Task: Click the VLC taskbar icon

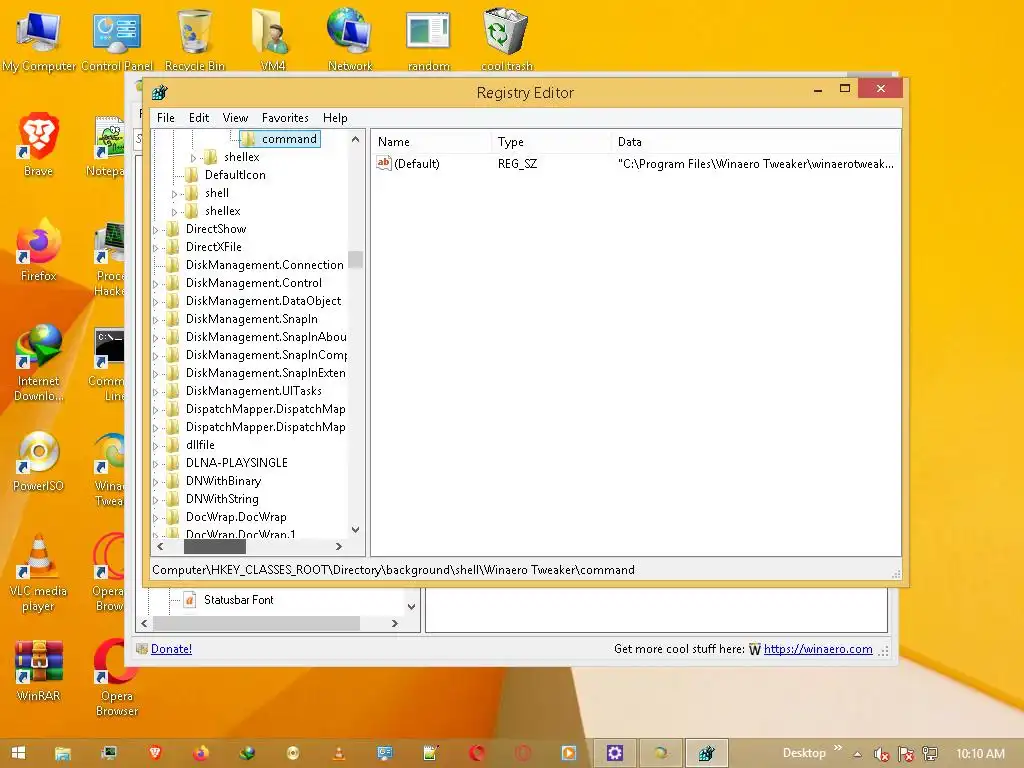Action: [x=339, y=753]
